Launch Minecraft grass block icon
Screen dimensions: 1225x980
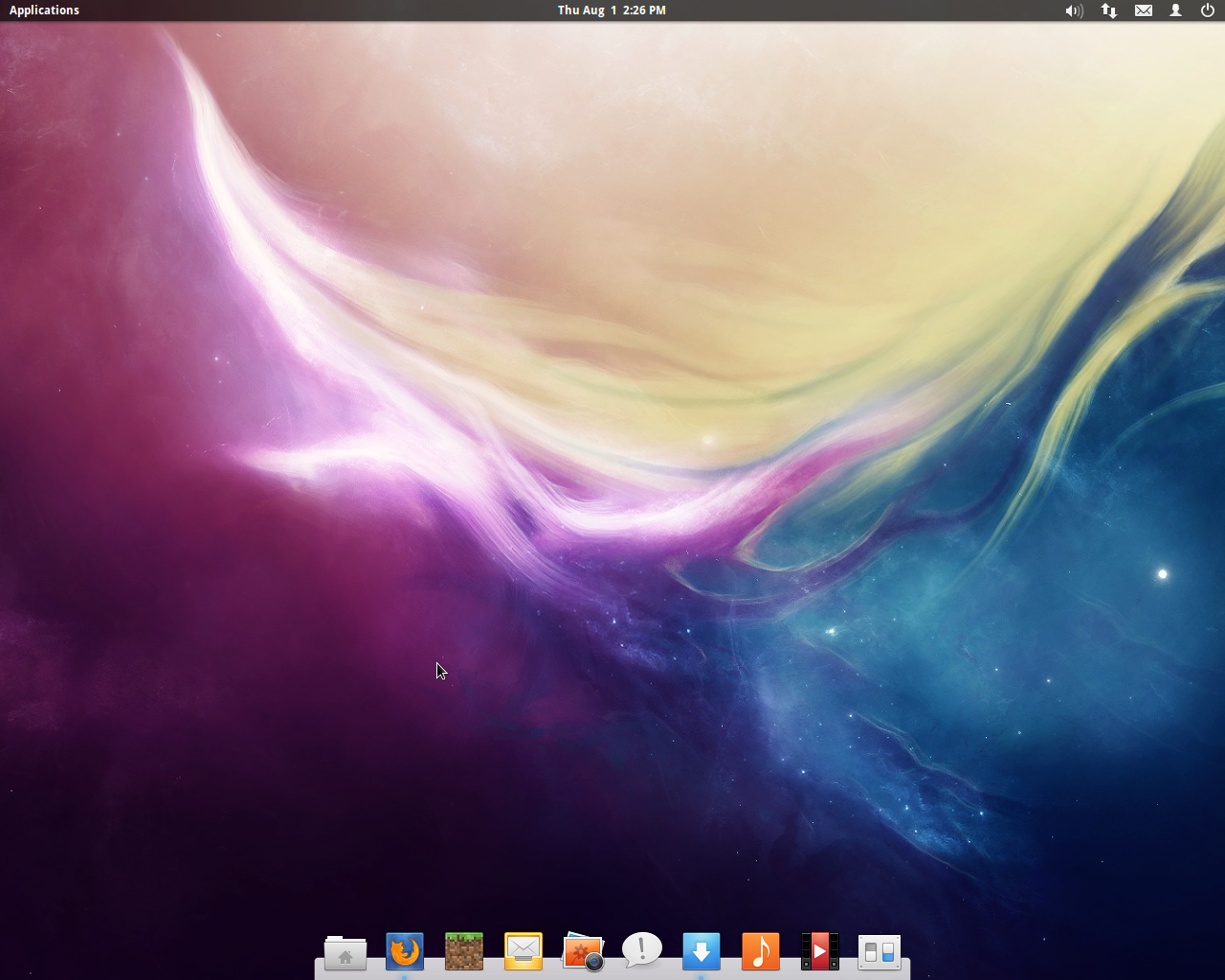(464, 951)
